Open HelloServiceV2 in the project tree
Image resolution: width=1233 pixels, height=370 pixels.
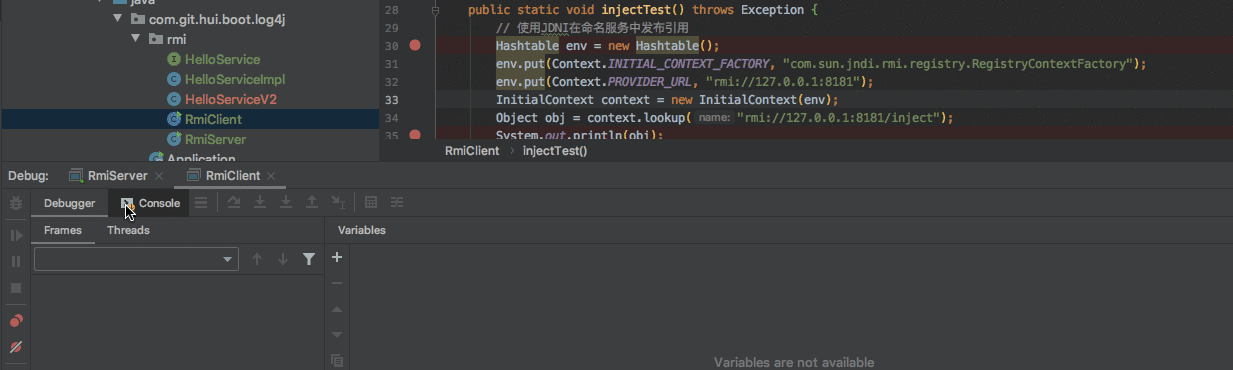click(231, 99)
